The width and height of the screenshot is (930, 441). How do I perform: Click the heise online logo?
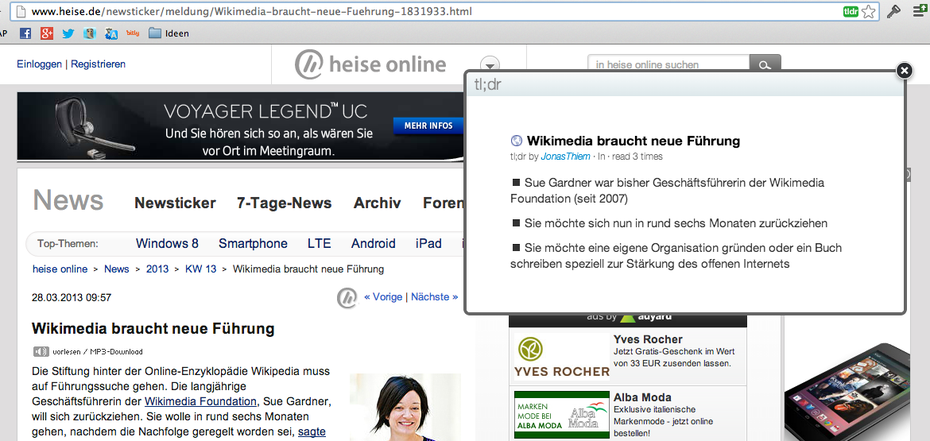tap(370, 64)
